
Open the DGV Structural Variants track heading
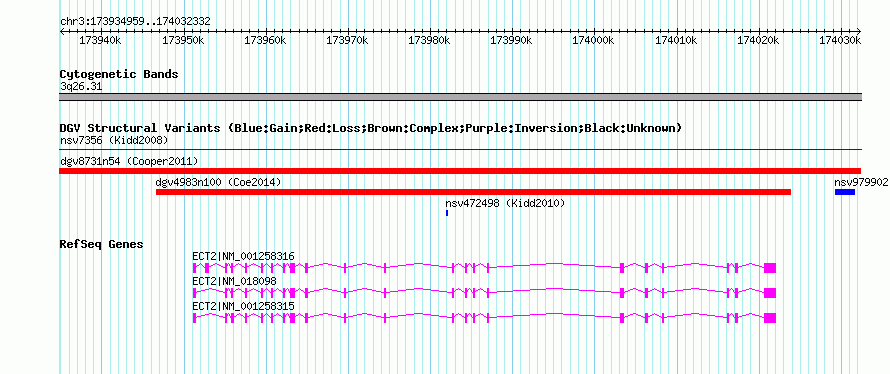(371, 128)
